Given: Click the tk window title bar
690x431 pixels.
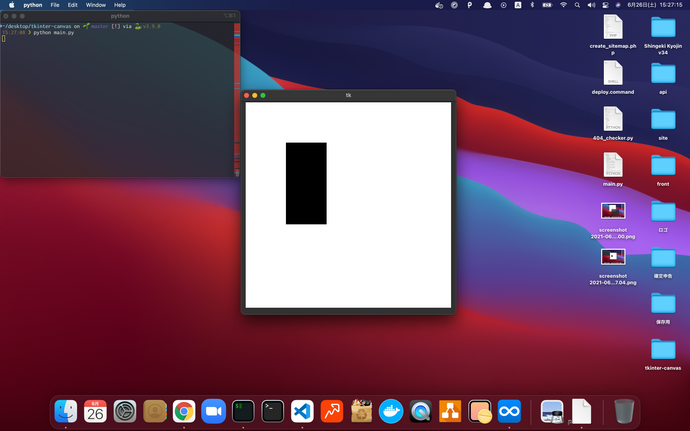Looking at the screenshot, I should click(348, 95).
